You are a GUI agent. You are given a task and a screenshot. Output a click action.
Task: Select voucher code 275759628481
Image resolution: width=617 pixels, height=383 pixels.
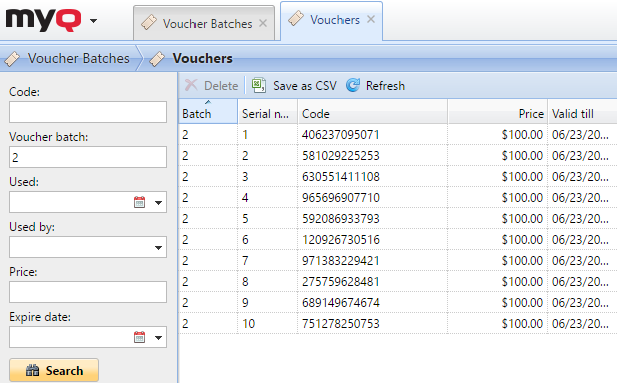pyautogui.click(x=340, y=282)
